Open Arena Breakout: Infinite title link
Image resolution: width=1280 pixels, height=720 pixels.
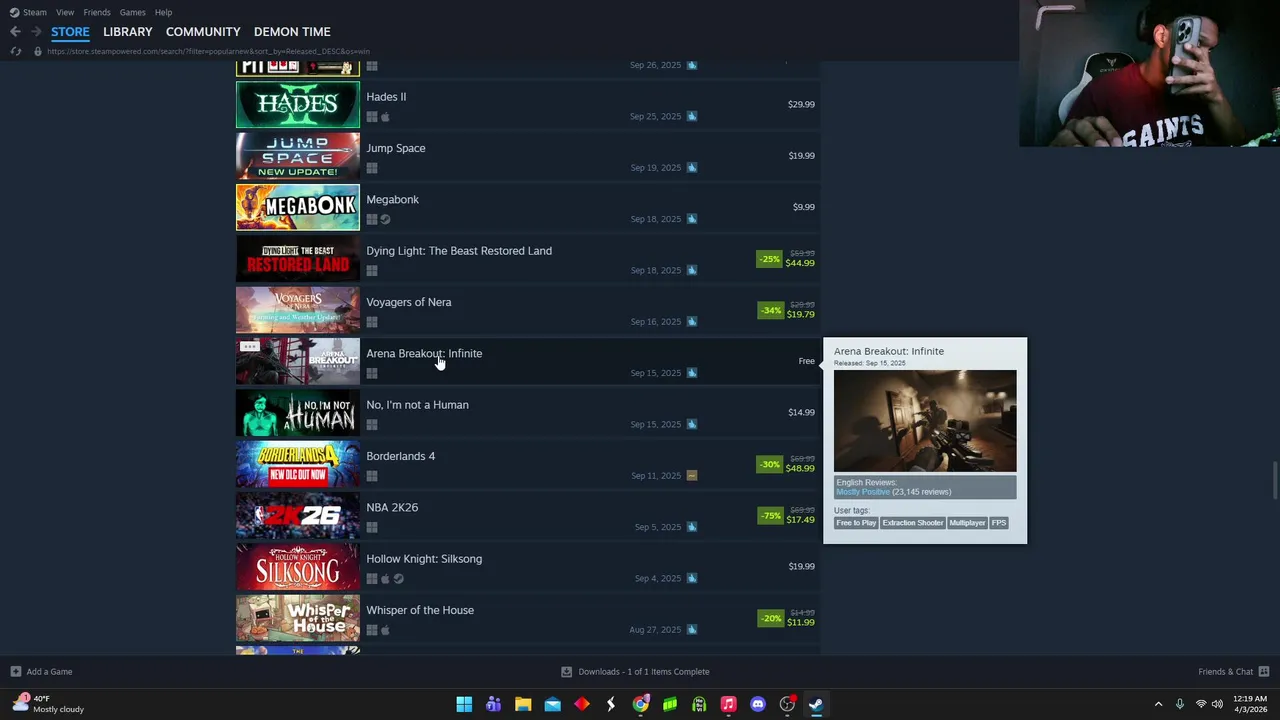click(424, 353)
